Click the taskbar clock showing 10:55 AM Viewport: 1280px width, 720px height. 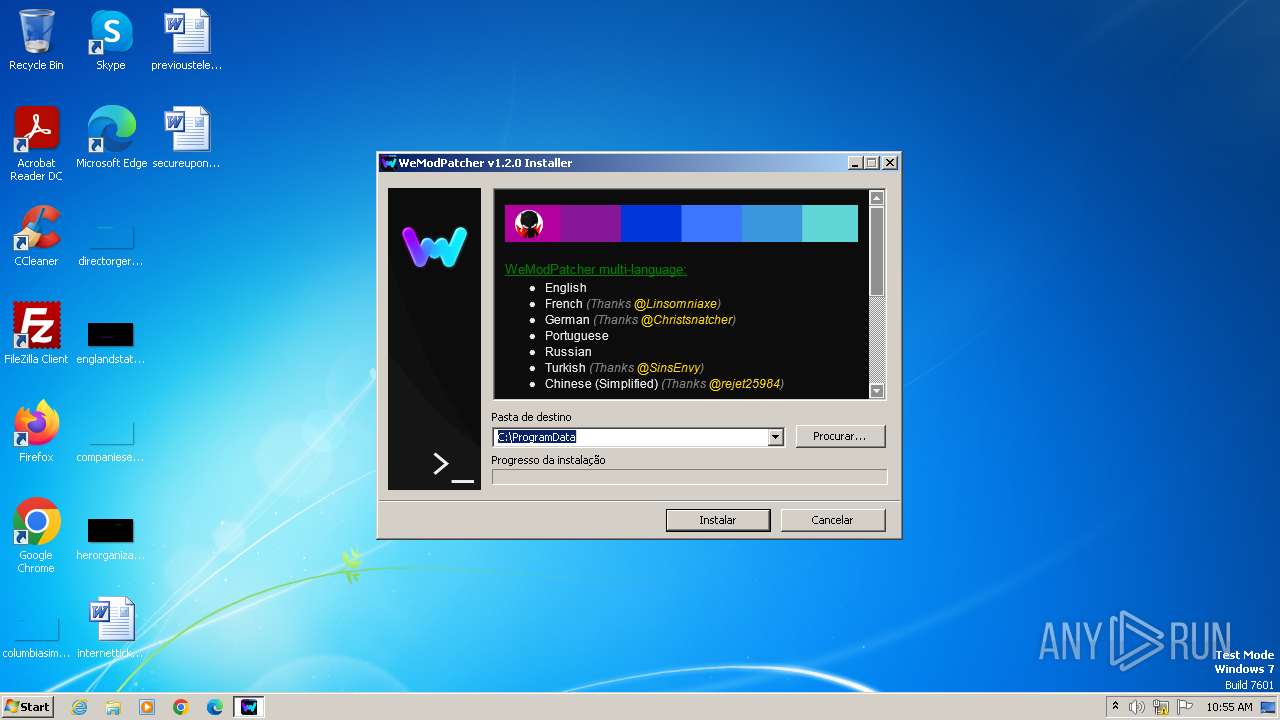[x=1229, y=707]
